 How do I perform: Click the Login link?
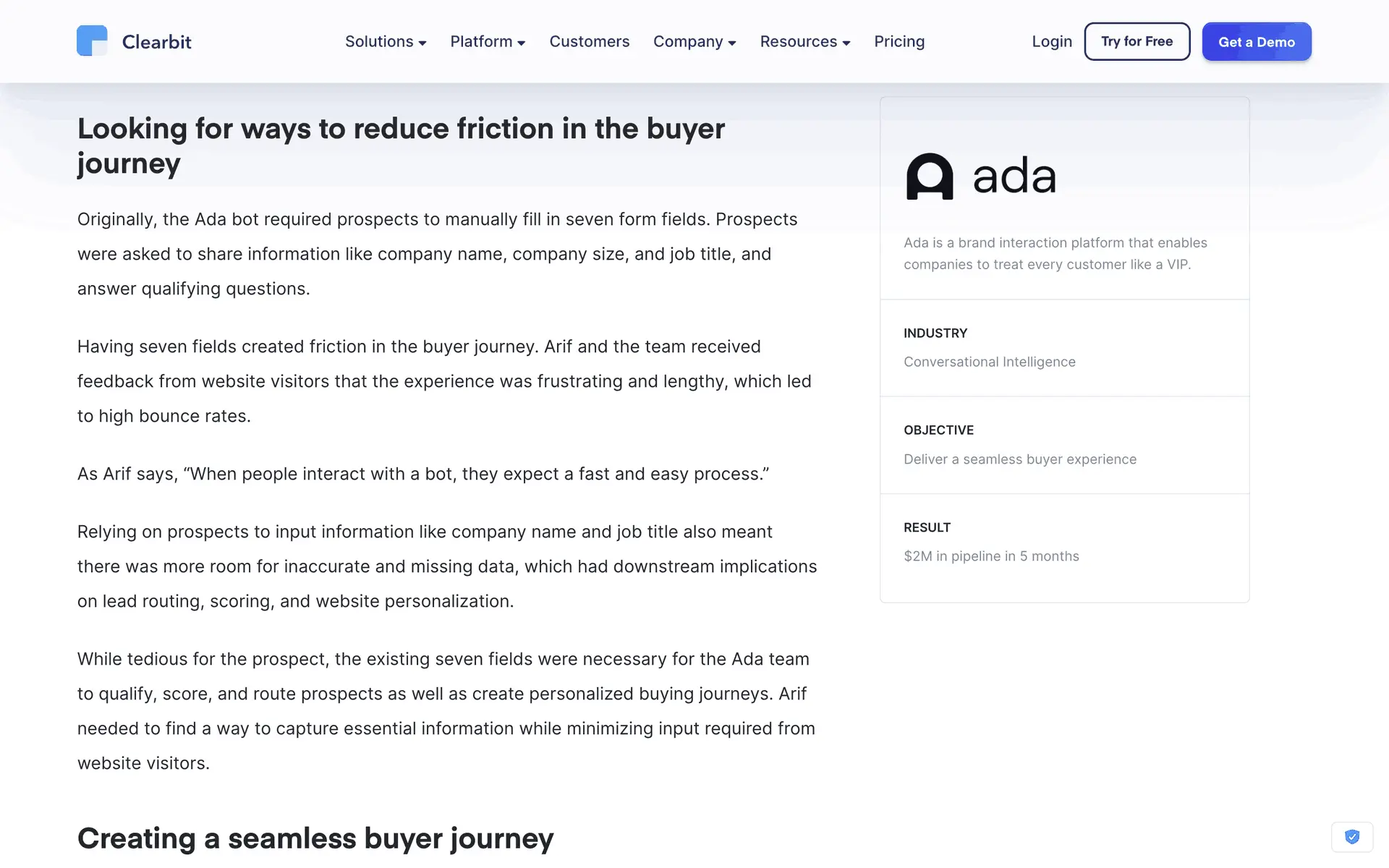pyautogui.click(x=1052, y=42)
